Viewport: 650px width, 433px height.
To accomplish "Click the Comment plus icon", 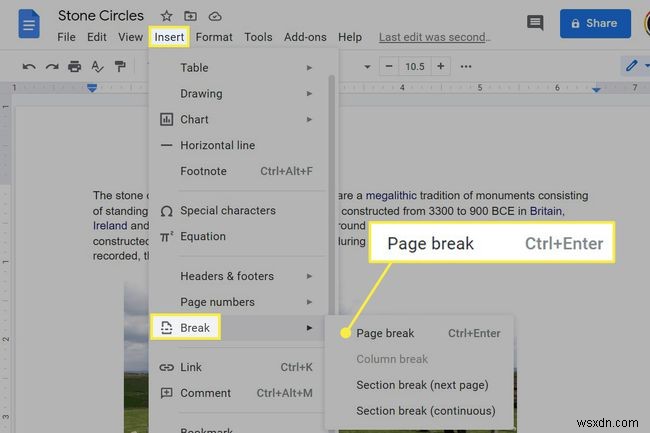I will 167,393.
